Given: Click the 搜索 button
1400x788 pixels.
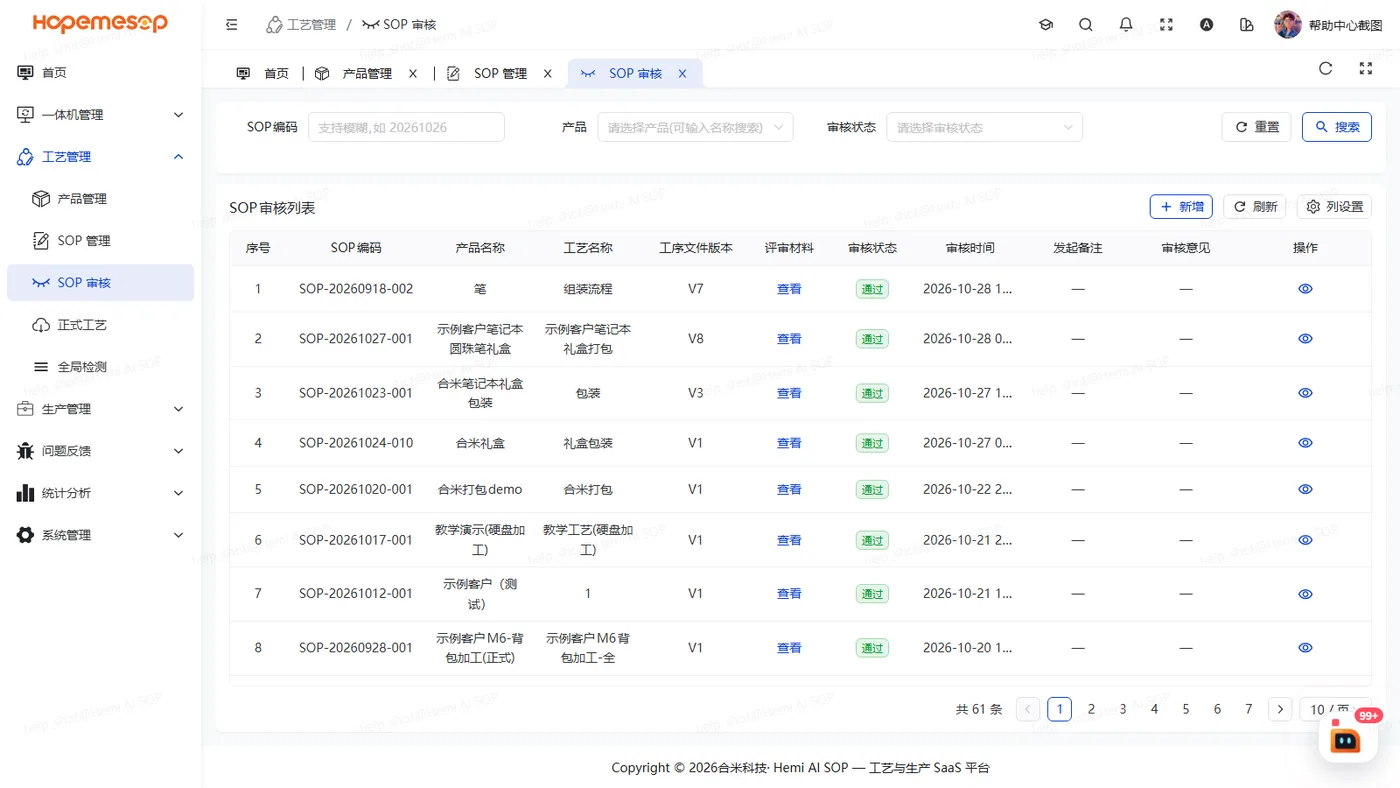Looking at the screenshot, I should (x=1336, y=127).
